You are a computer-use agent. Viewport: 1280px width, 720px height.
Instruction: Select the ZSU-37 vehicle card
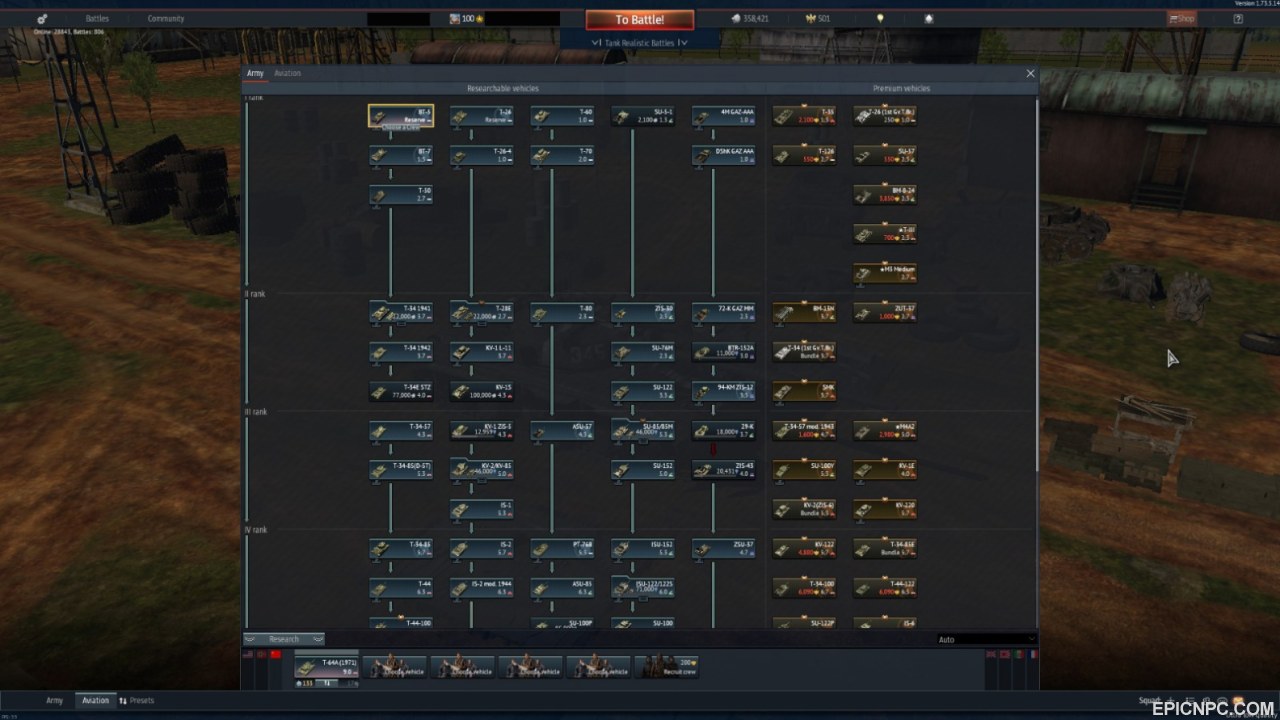[724, 548]
